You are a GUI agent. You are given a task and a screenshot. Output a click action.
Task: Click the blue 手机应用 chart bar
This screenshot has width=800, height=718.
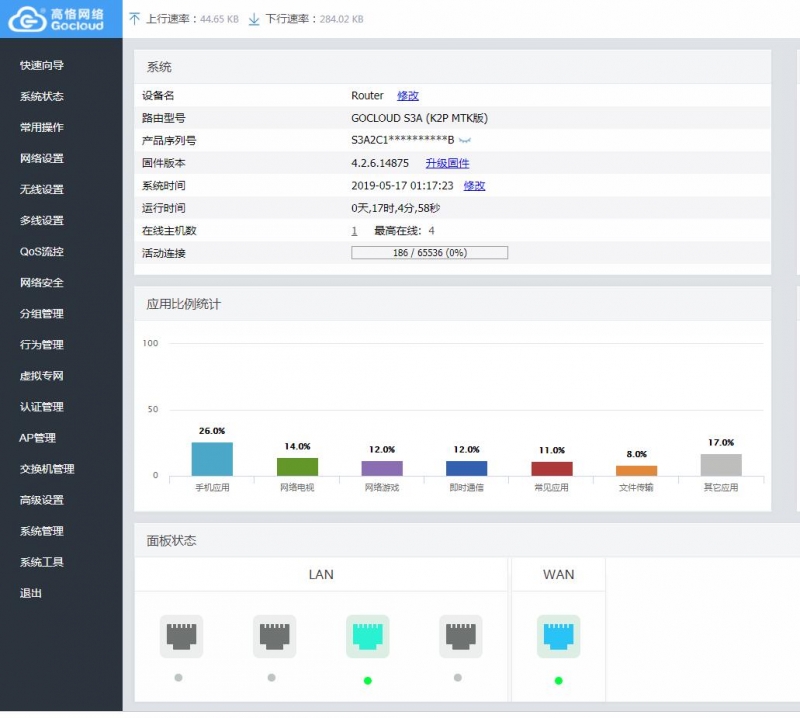pyautogui.click(x=212, y=459)
